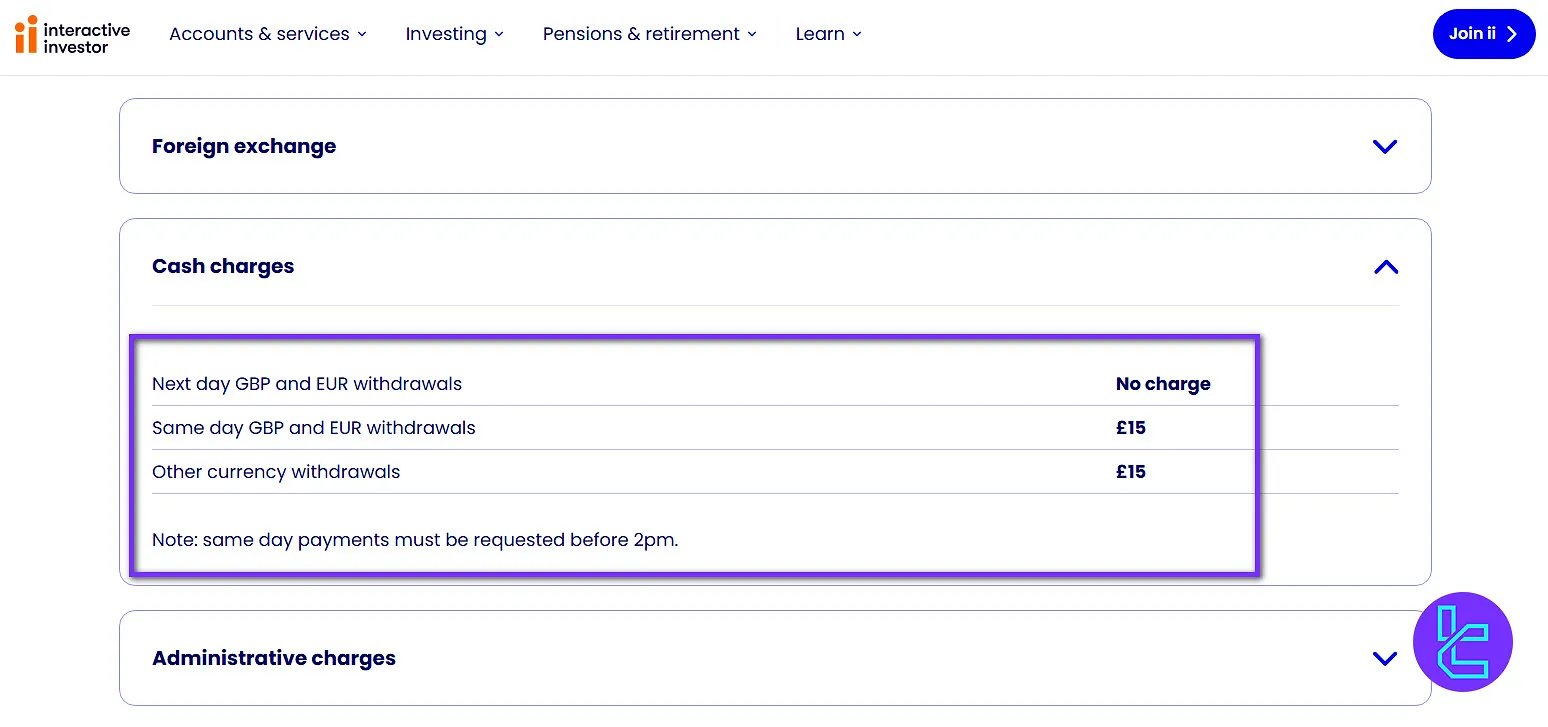Click the Join ii button
This screenshot has width=1548, height=727.
pyautogui.click(x=1484, y=33)
